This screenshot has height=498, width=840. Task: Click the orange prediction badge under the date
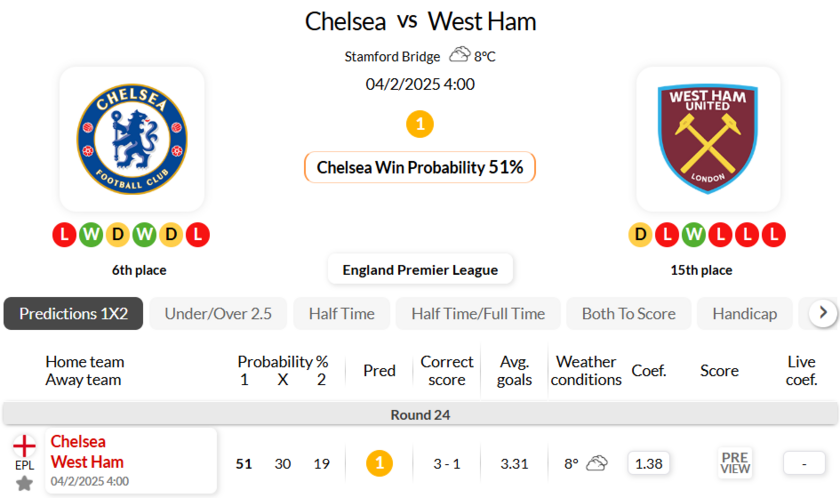(420, 125)
